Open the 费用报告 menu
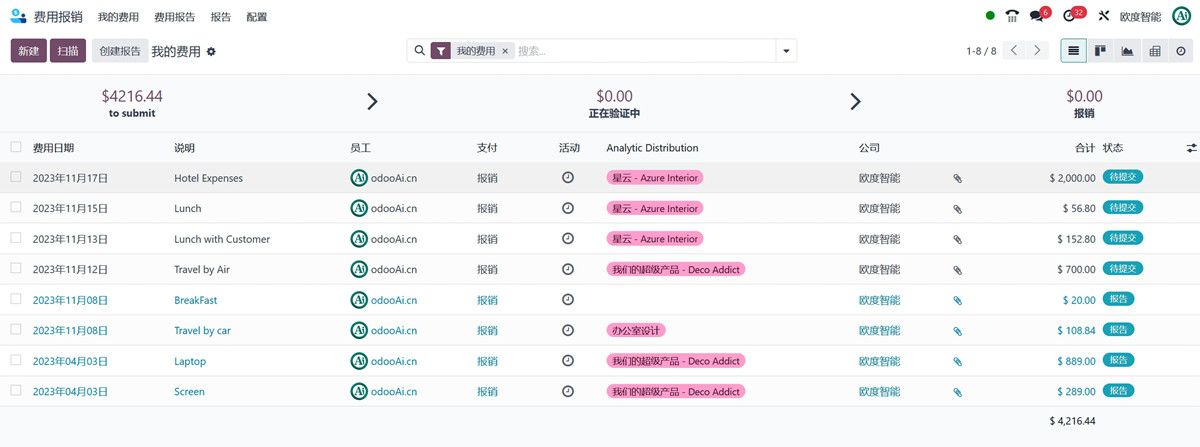This screenshot has width=1200, height=447. (175, 17)
